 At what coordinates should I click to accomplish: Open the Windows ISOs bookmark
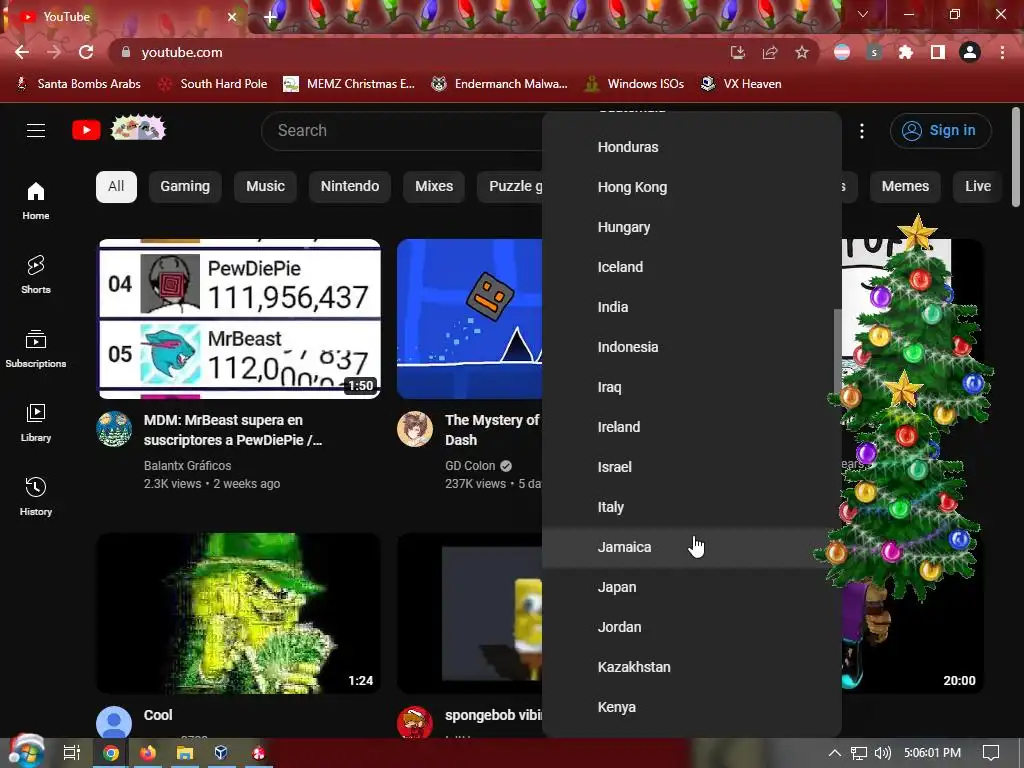[634, 84]
